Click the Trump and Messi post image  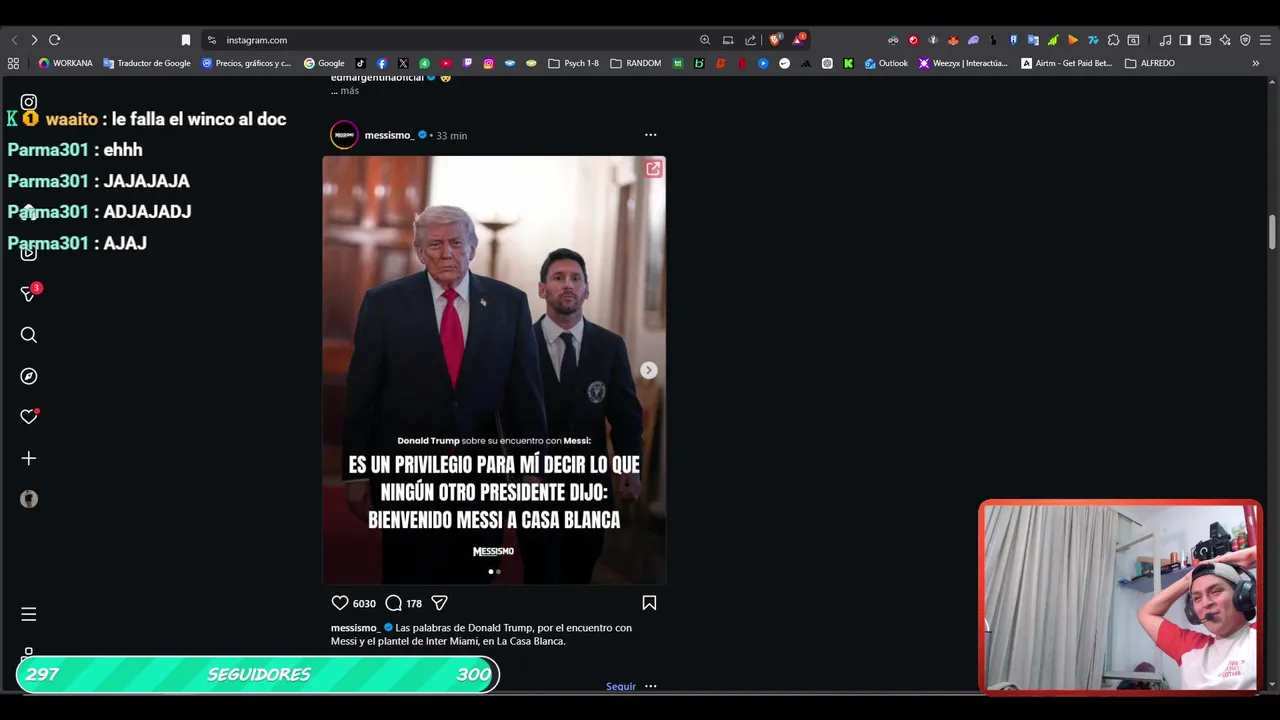pyautogui.click(x=494, y=370)
